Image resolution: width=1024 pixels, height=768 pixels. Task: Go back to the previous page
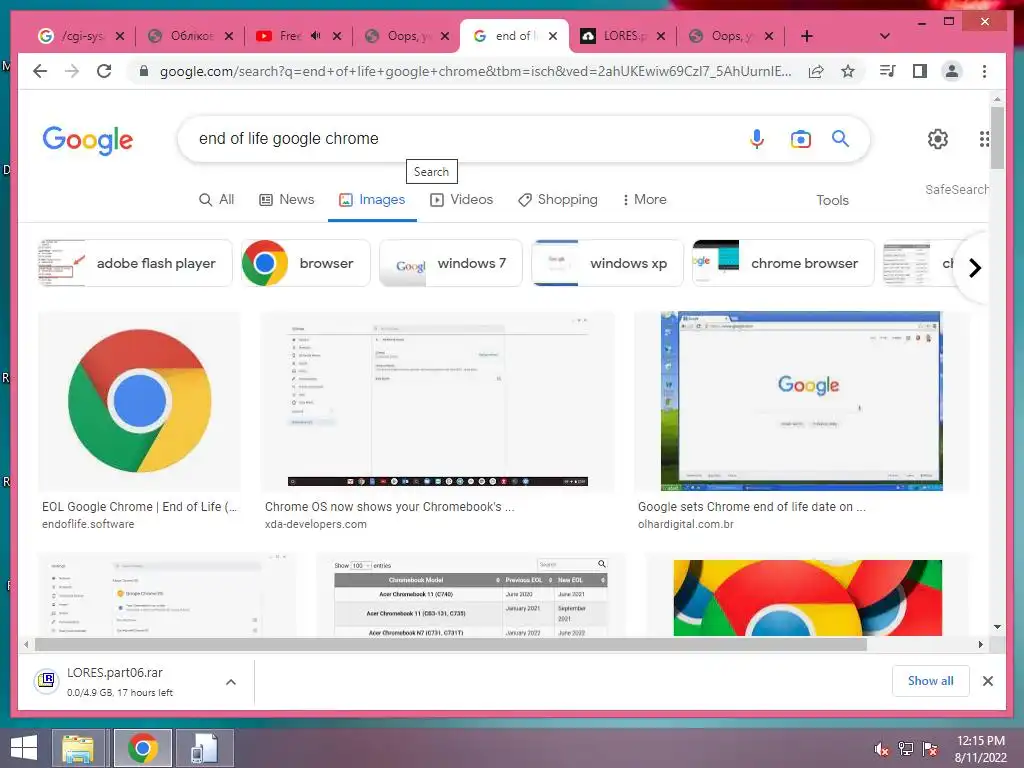point(40,71)
